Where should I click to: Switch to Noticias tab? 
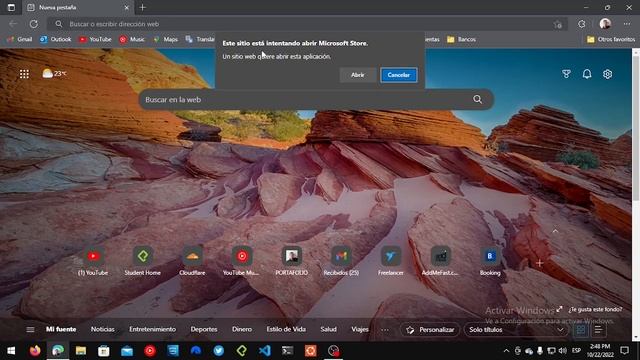tap(102, 329)
